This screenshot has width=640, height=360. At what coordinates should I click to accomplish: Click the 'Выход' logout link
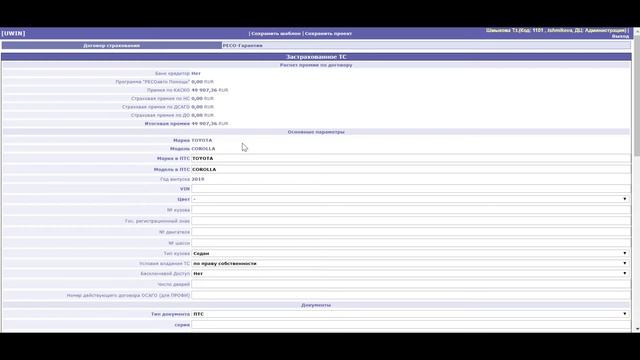(620, 36)
